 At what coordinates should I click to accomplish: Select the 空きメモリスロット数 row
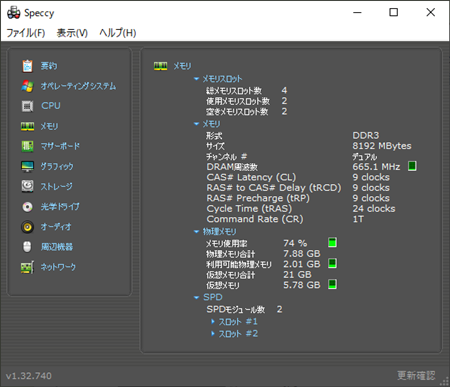pyautogui.click(x=246, y=111)
